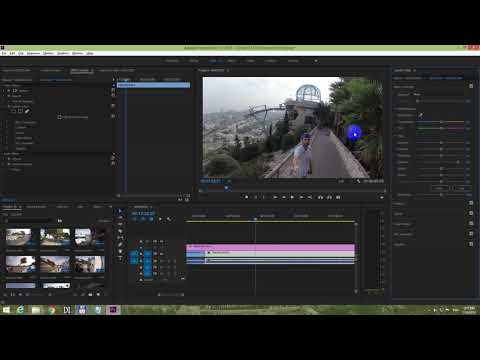Expand the Volume audio effect
Image resolution: width=480 pixels, height=360 pixels.
pyautogui.click(x=4, y=159)
